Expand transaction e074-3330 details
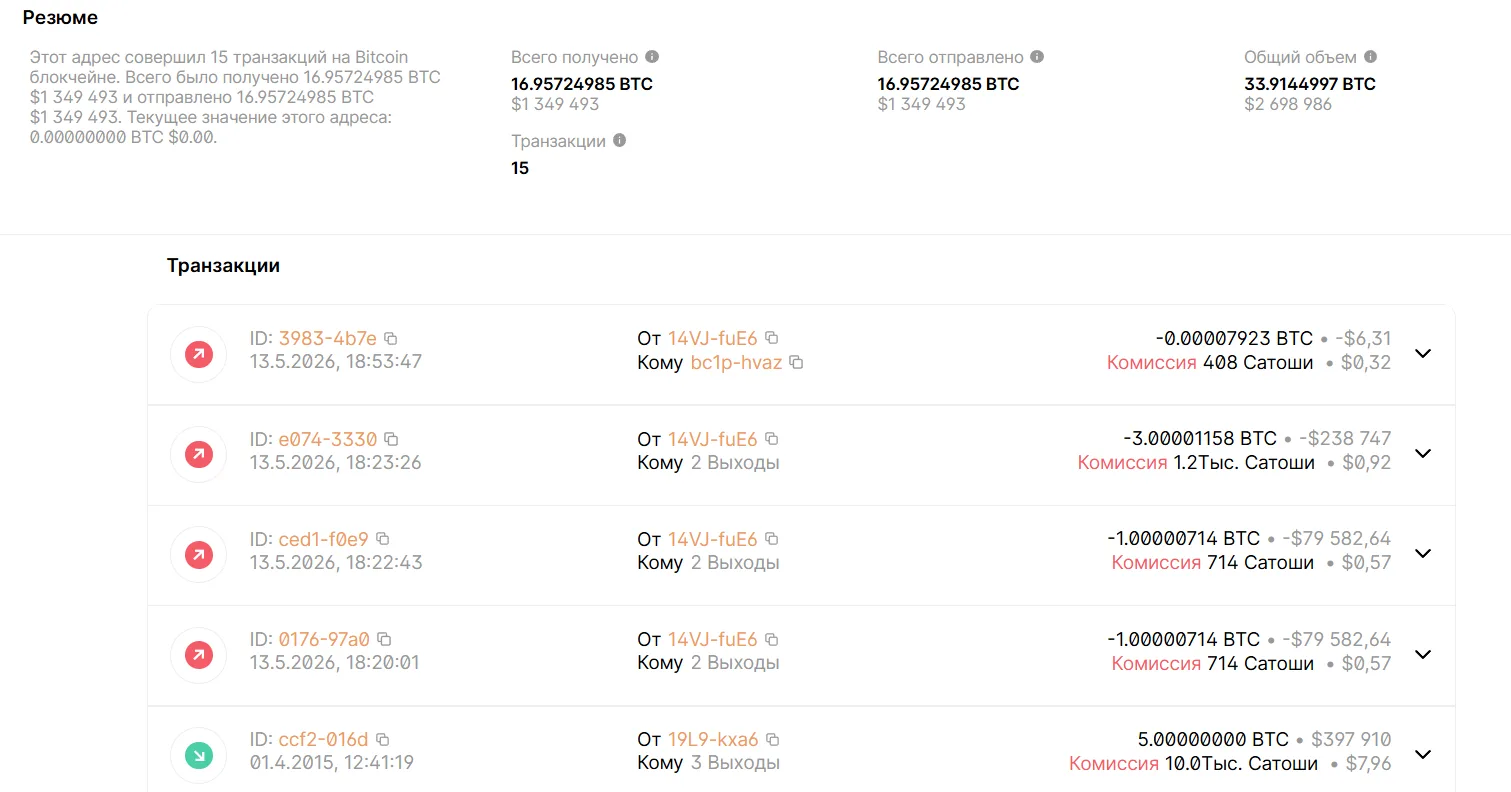The image size is (1511, 792). [1423, 453]
